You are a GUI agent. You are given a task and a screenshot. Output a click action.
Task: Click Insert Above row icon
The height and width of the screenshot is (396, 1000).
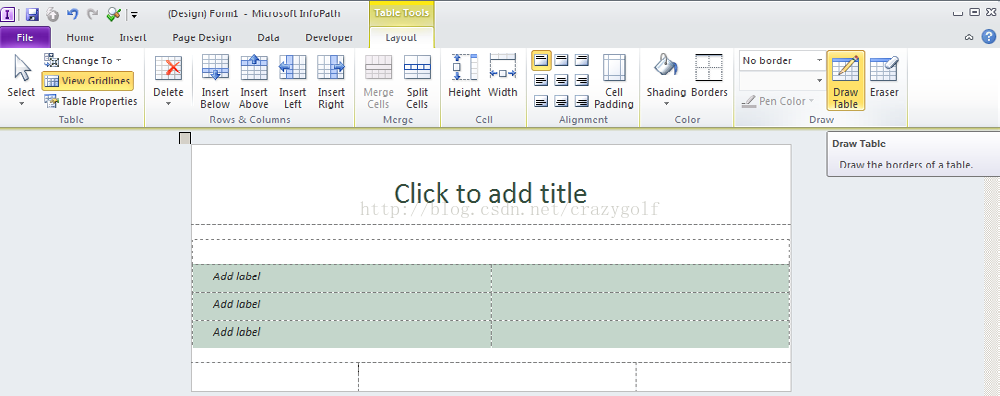click(254, 68)
